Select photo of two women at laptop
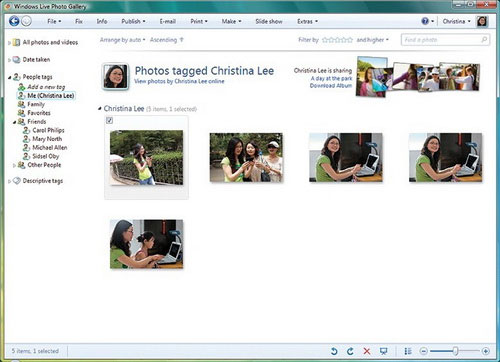 click(146, 244)
